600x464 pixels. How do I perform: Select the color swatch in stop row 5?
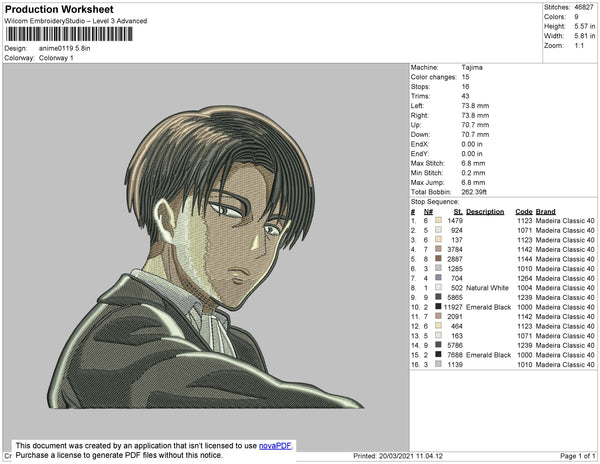click(439, 259)
